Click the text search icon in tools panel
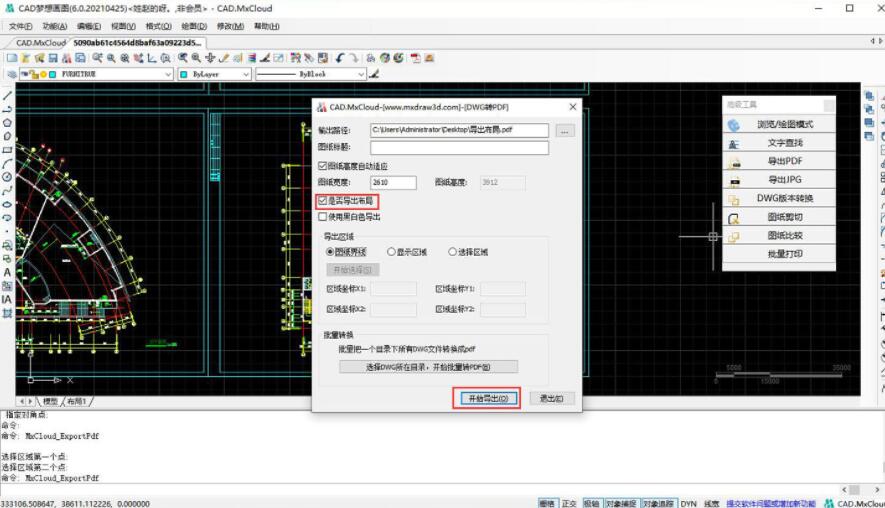The image size is (885, 508). 734,144
